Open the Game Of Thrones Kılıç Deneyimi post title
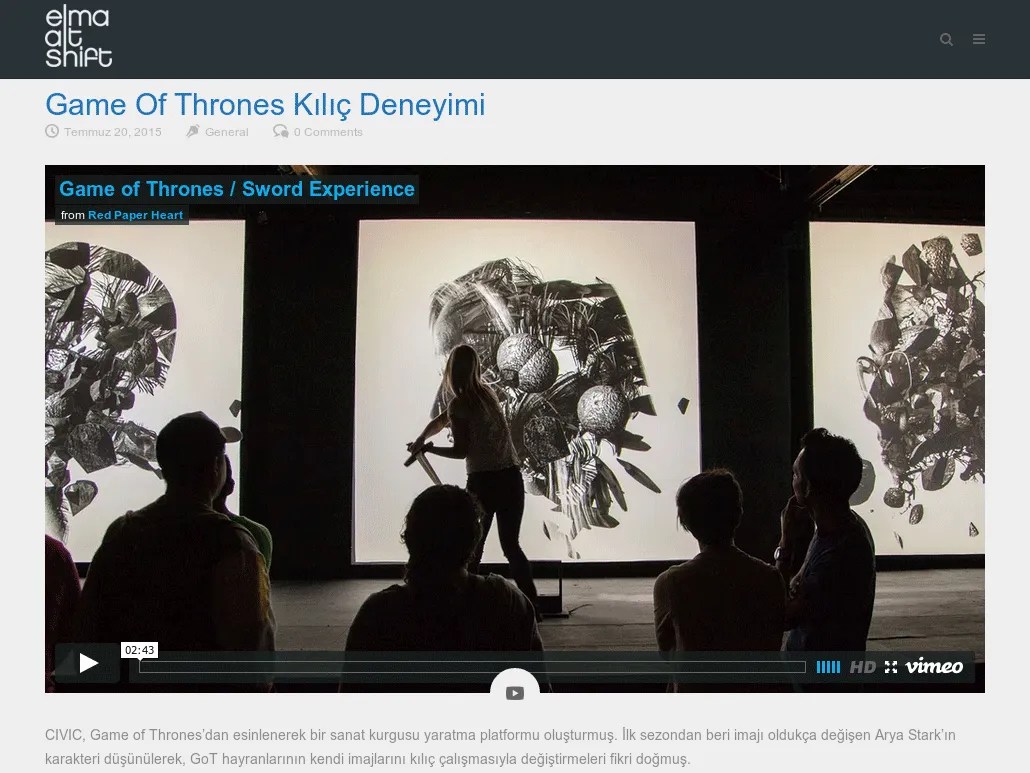The image size is (1030, 773). [x=265, y=104]
